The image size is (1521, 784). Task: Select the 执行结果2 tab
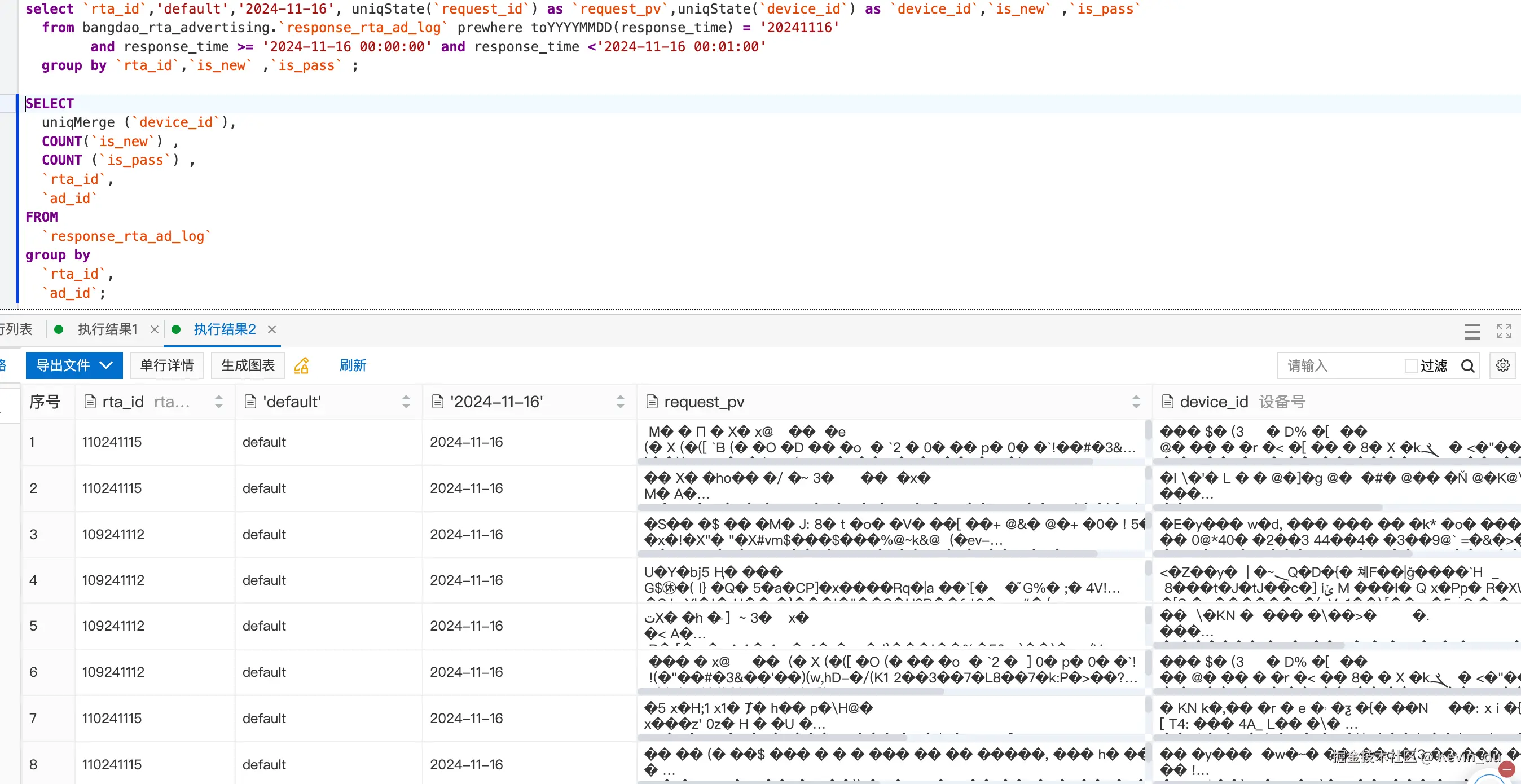click(225, 329)
